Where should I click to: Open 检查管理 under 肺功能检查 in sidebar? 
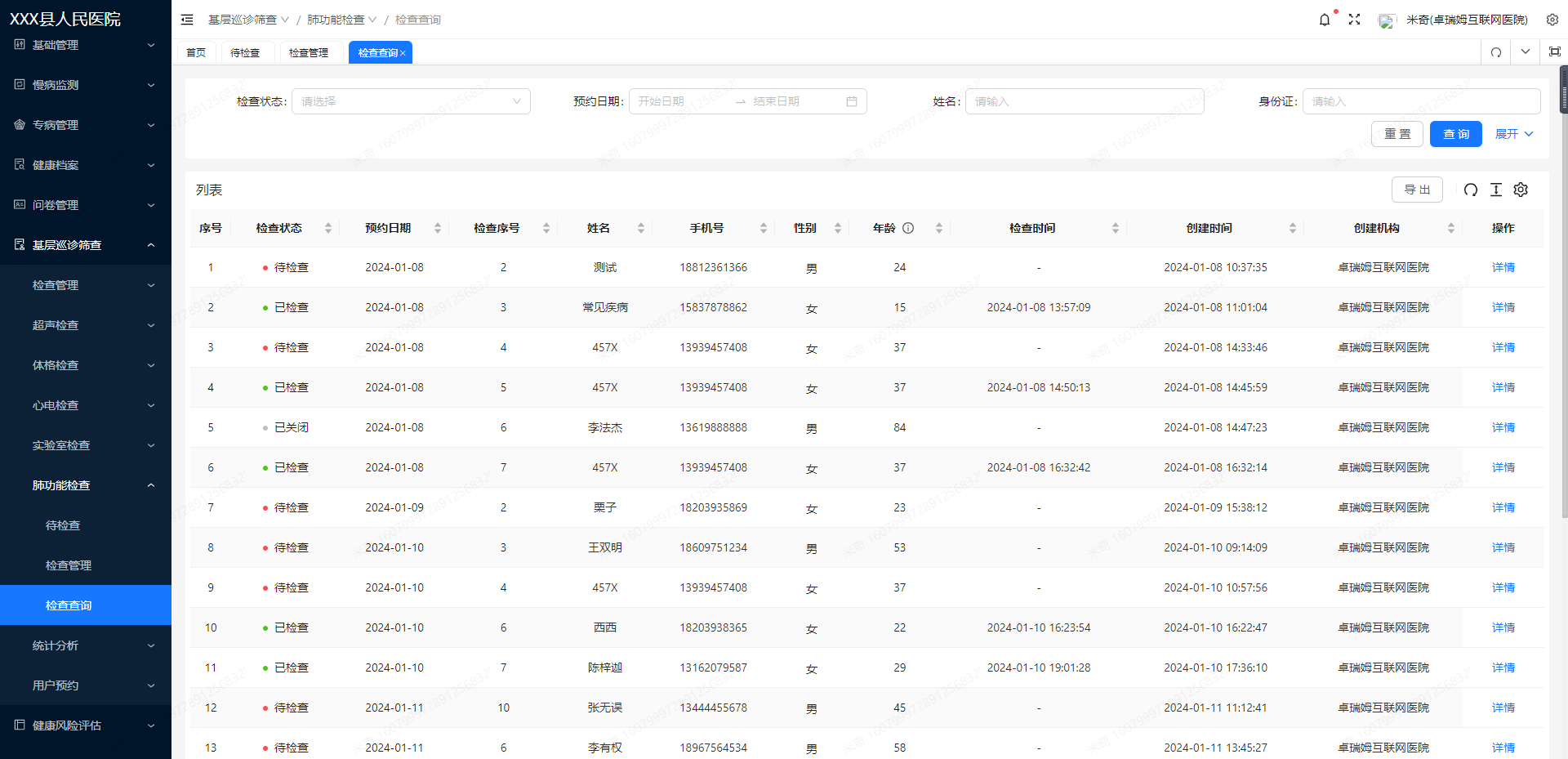point(86,565)
